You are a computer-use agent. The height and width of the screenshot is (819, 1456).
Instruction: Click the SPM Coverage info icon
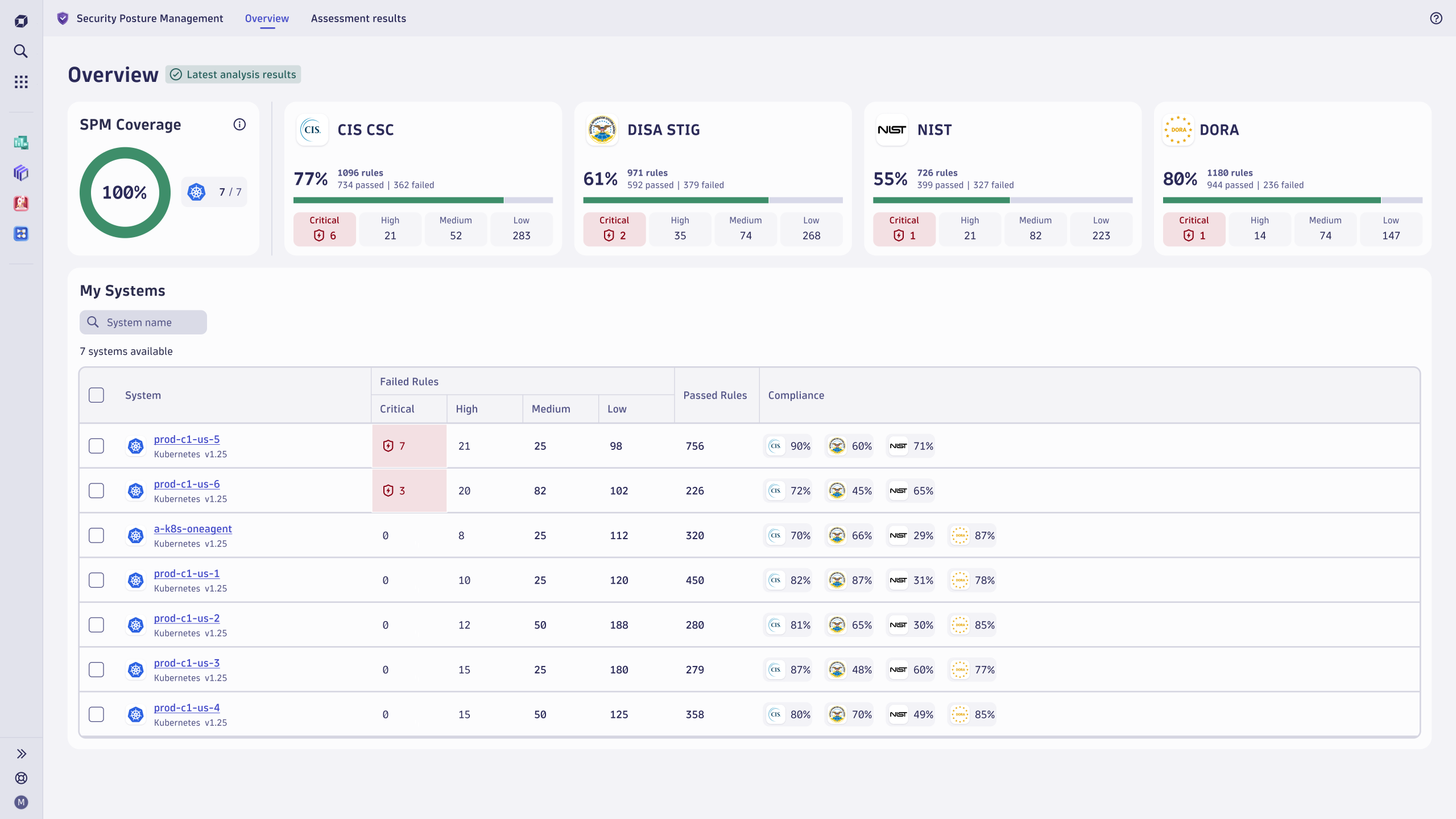click(239, 124)
